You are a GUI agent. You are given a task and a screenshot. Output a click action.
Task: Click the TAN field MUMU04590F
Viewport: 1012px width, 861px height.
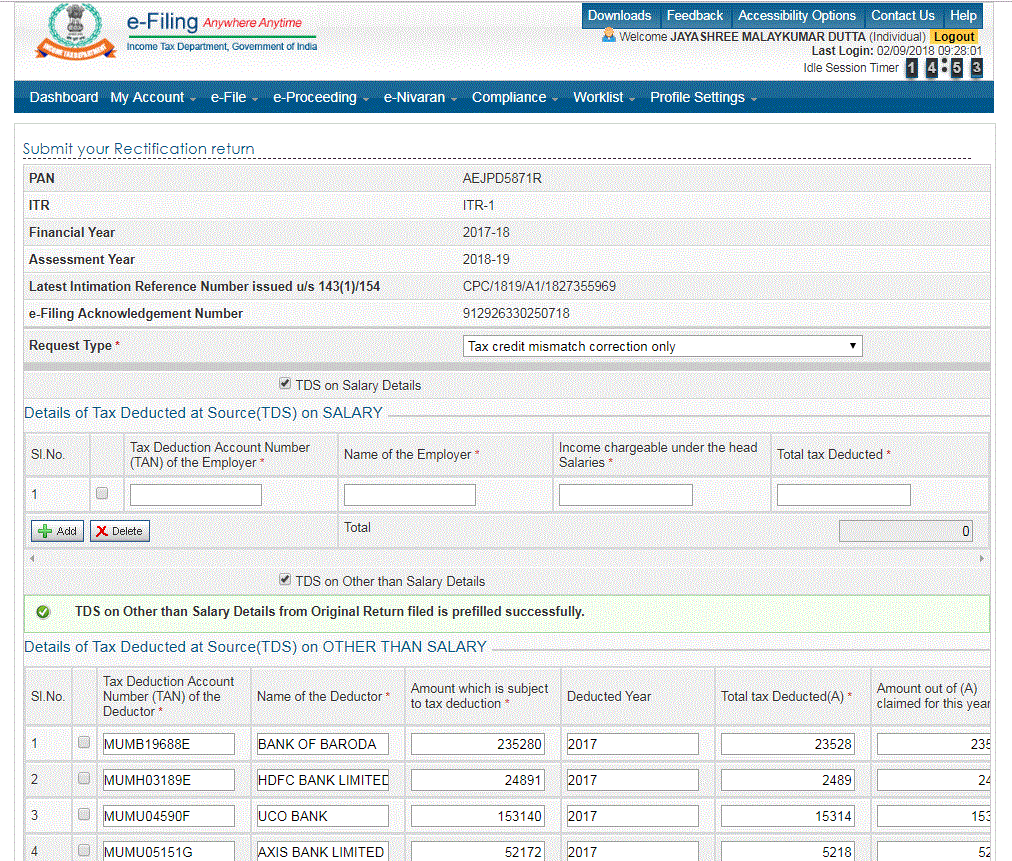(168, 816)
